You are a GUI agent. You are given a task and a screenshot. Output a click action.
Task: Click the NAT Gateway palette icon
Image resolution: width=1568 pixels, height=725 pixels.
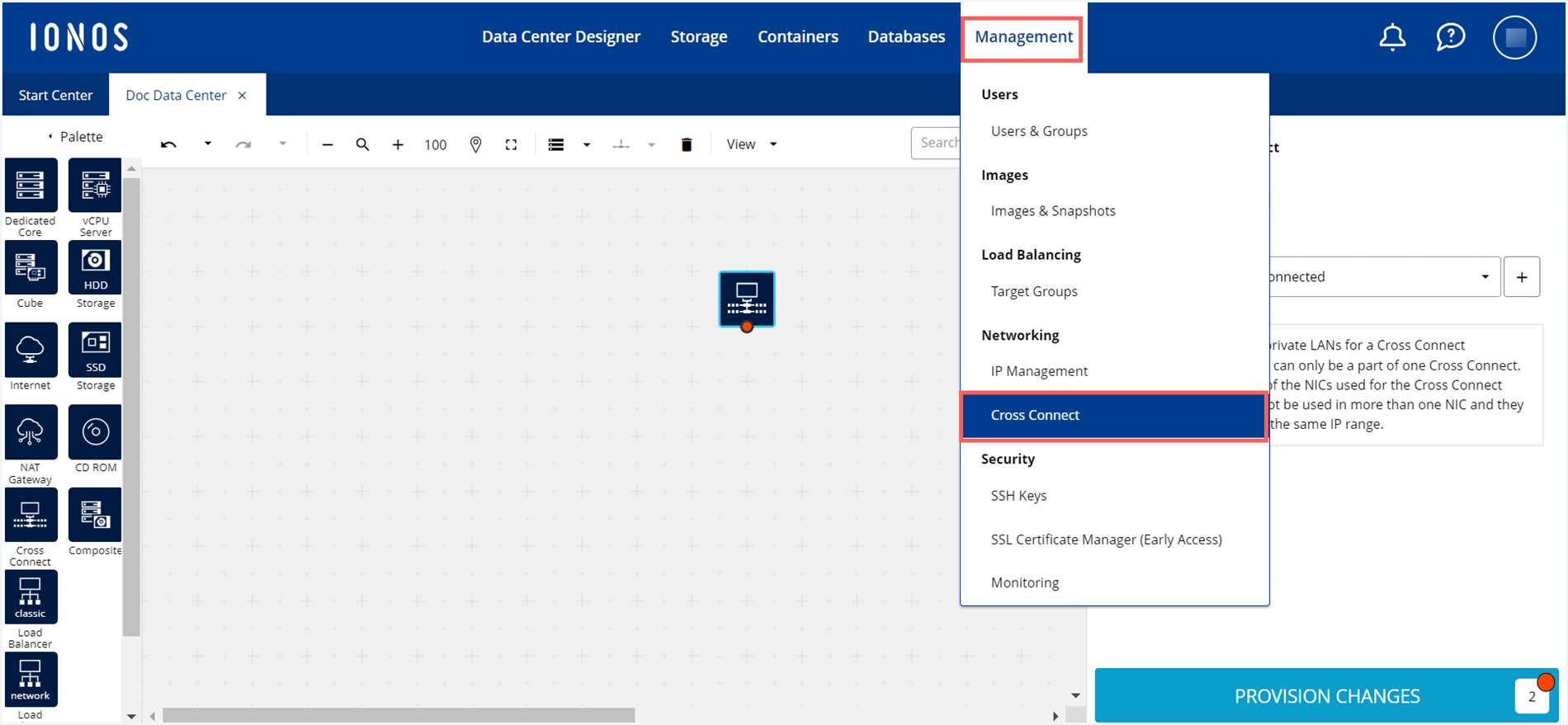[31, 432]
